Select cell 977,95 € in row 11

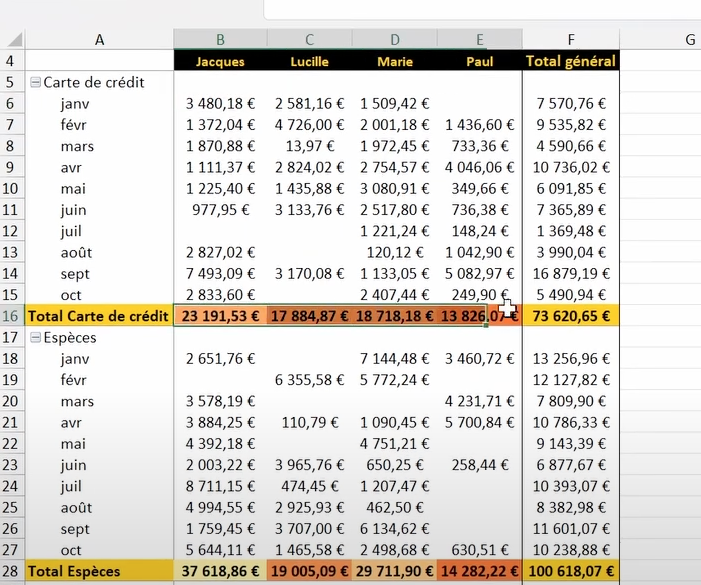[220, 210]
